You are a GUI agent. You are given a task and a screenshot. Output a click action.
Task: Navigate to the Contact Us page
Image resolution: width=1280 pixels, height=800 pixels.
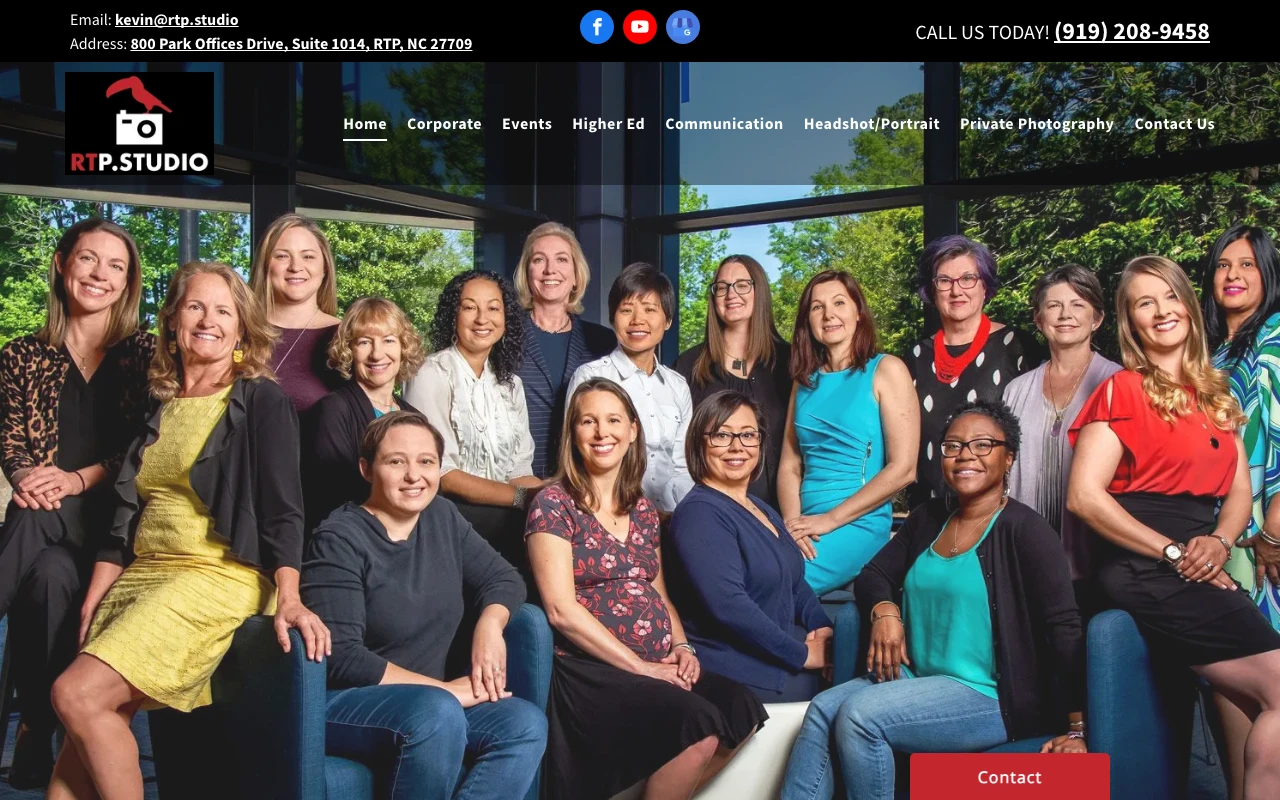pos(1174,123)
